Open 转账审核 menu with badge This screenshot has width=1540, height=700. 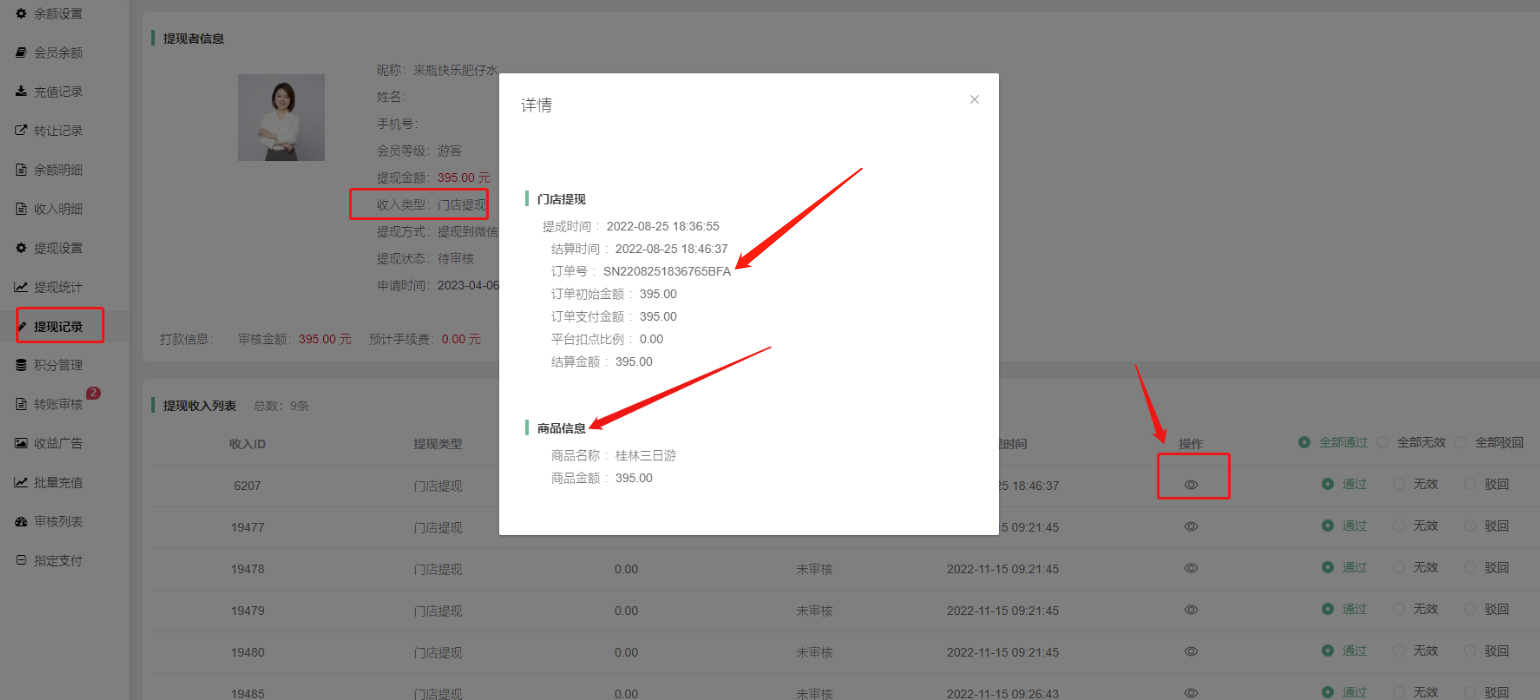pyautogui.click(x=58, y=404)
